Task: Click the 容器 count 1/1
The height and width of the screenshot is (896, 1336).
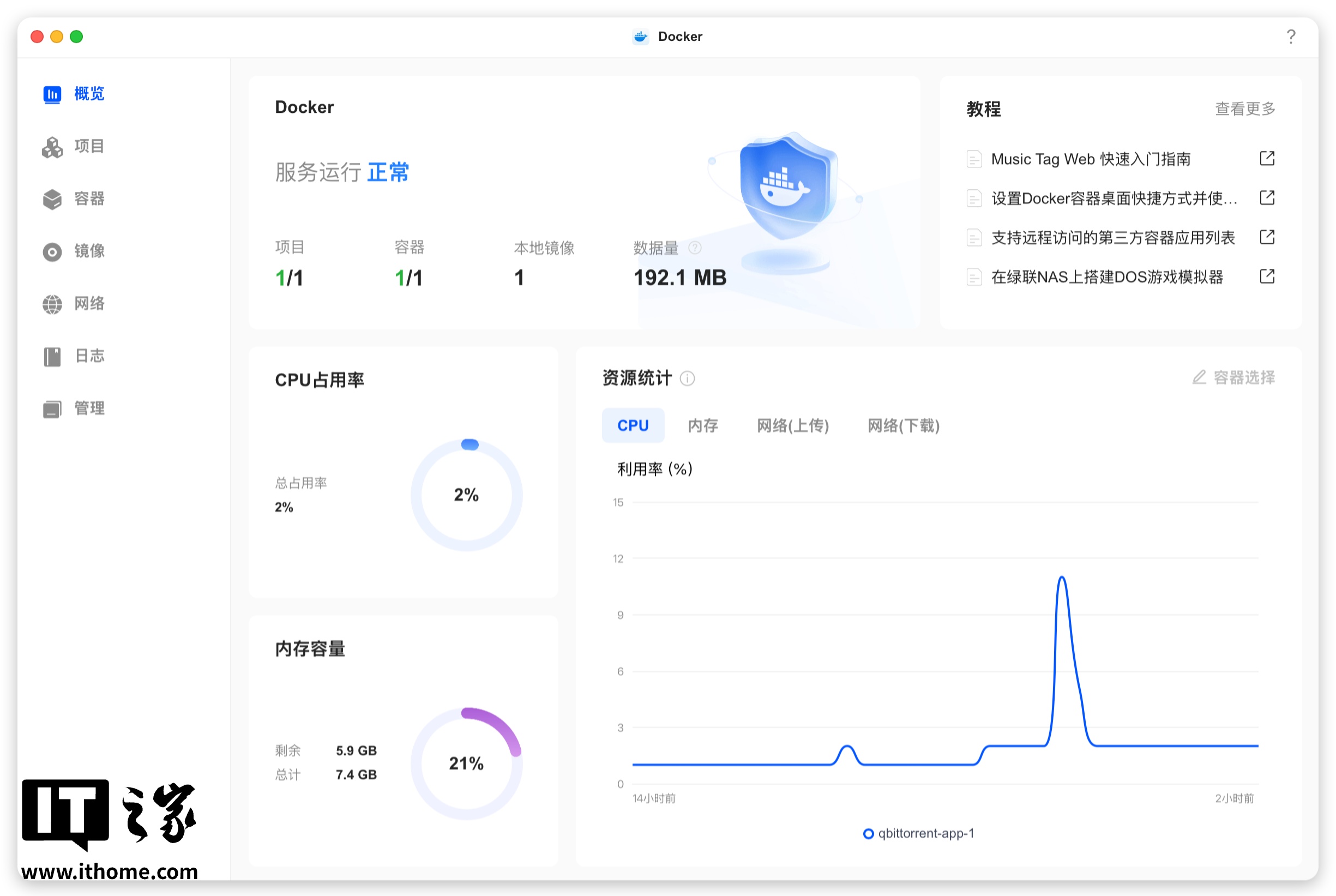Action: pos(408,278)
